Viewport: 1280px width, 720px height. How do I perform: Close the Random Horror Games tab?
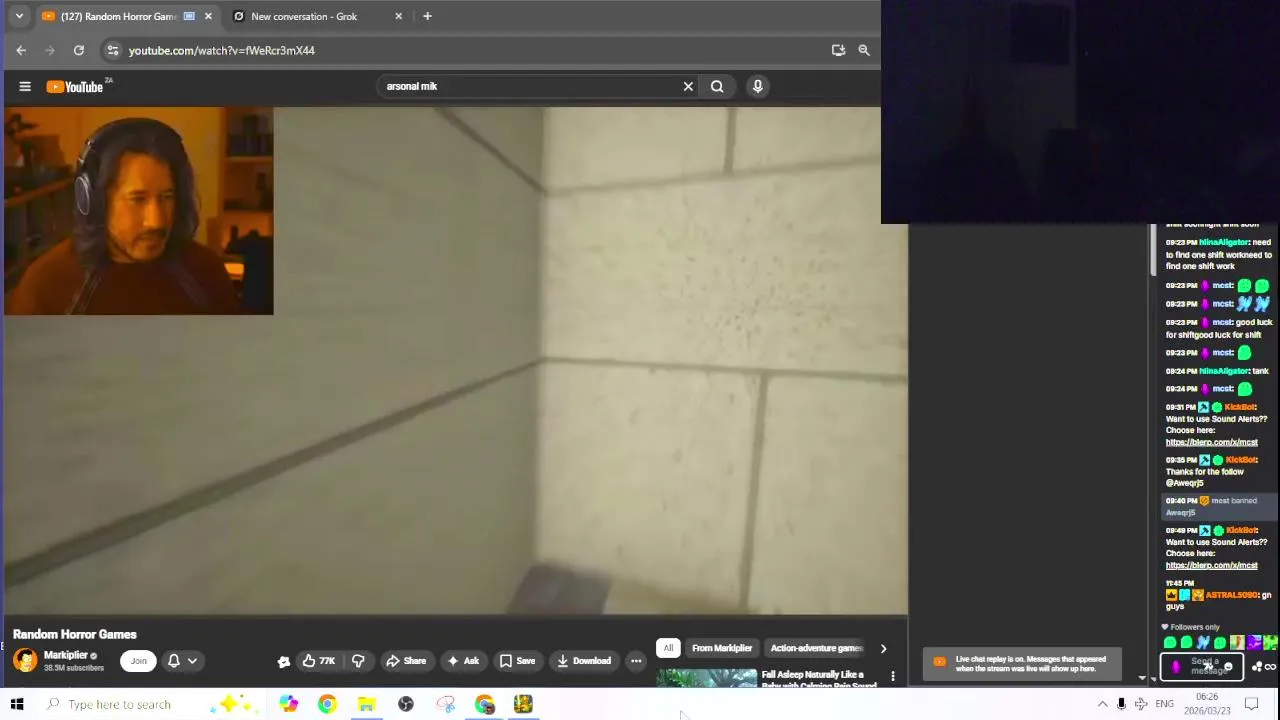[x=208, y=16]
